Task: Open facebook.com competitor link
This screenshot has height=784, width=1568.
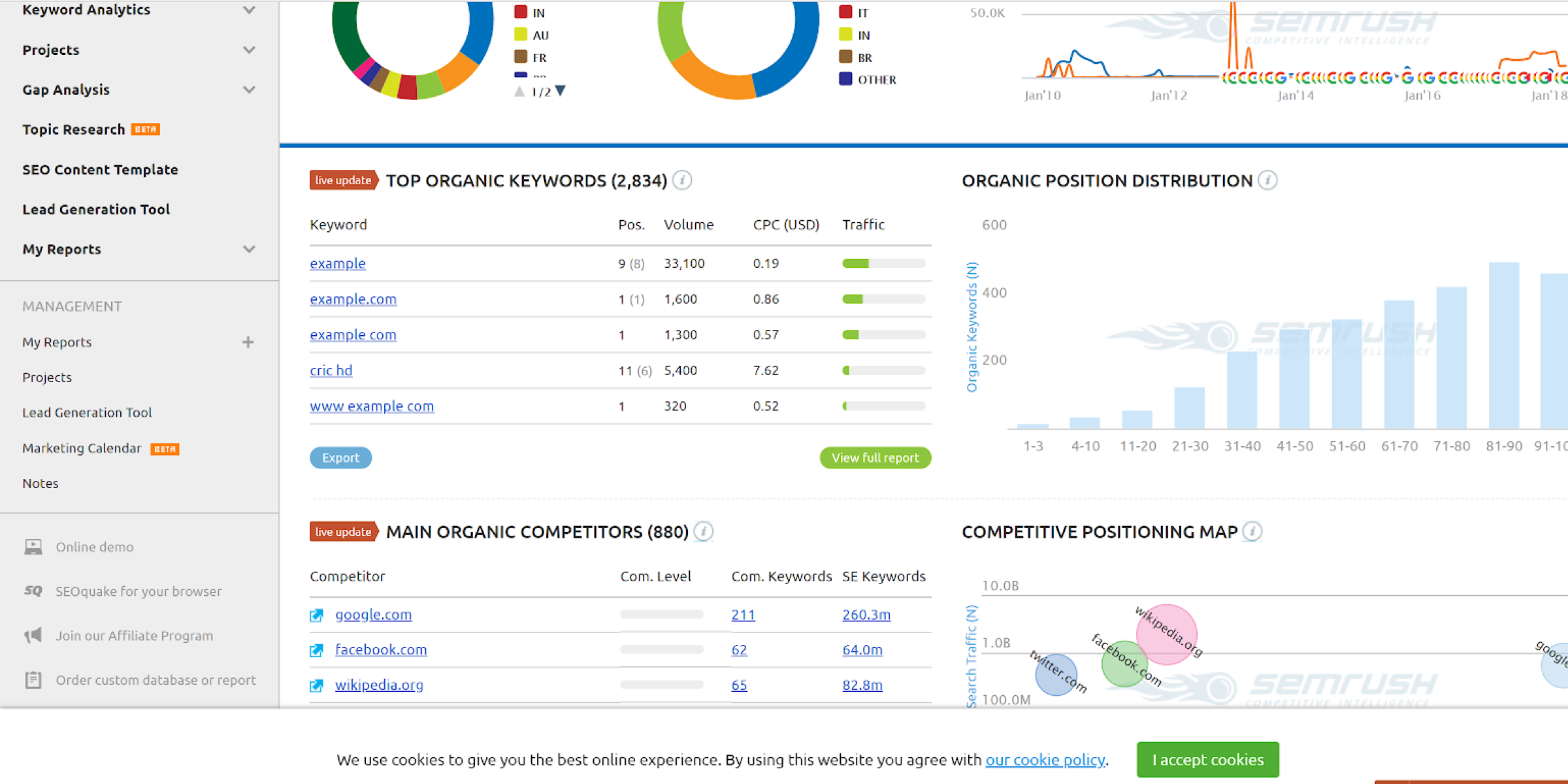Action: coord(381,650)
